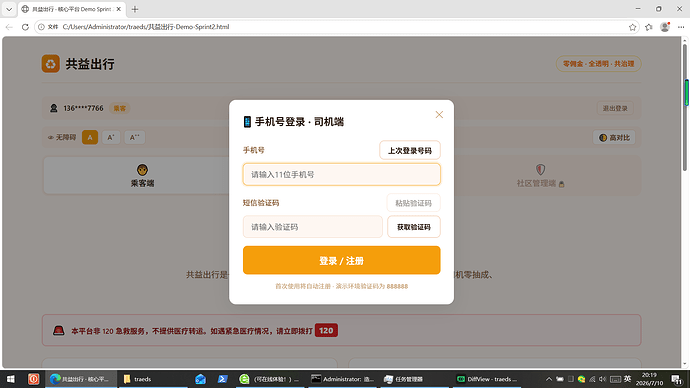This screenshot has width=690, height=388.
Task: Click the red 120 emergency call badge
Action: [x=326, y=330]
